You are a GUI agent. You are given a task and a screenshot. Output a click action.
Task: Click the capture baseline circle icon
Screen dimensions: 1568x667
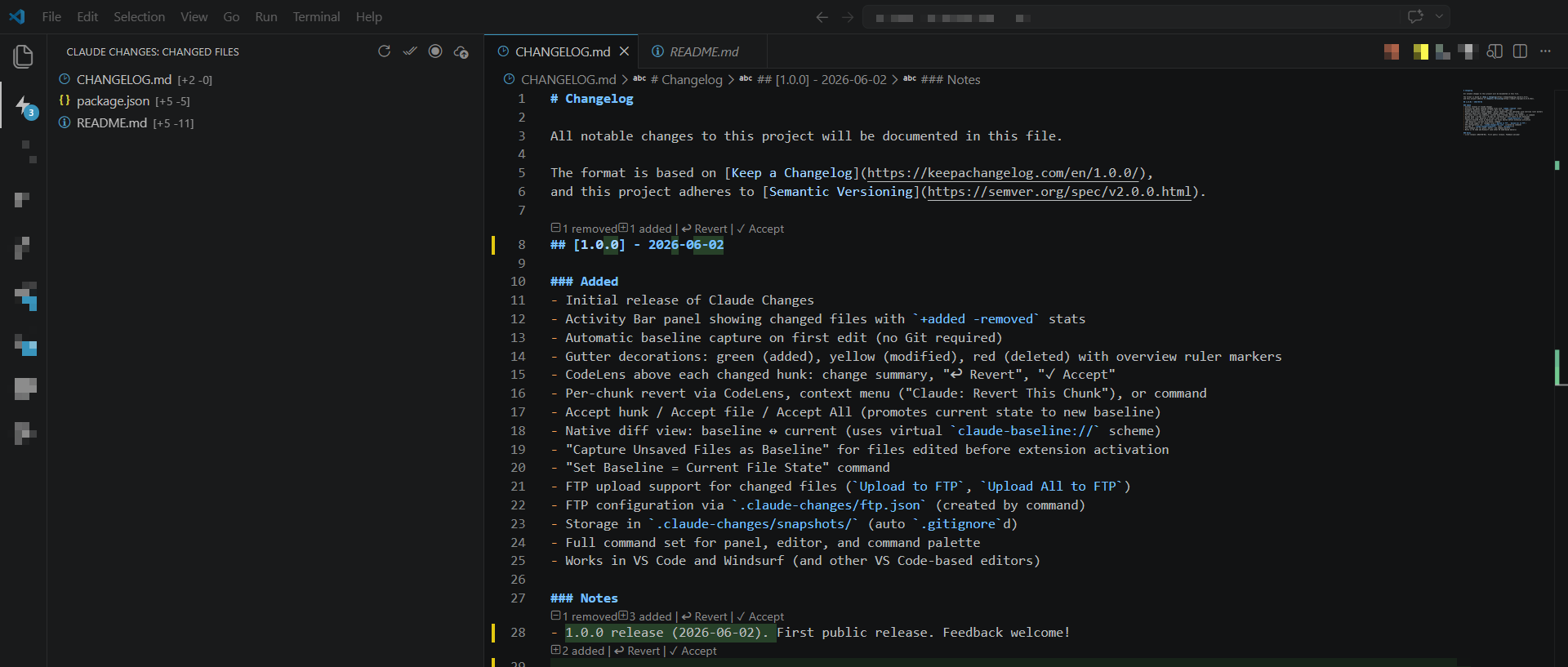[435, 51]
